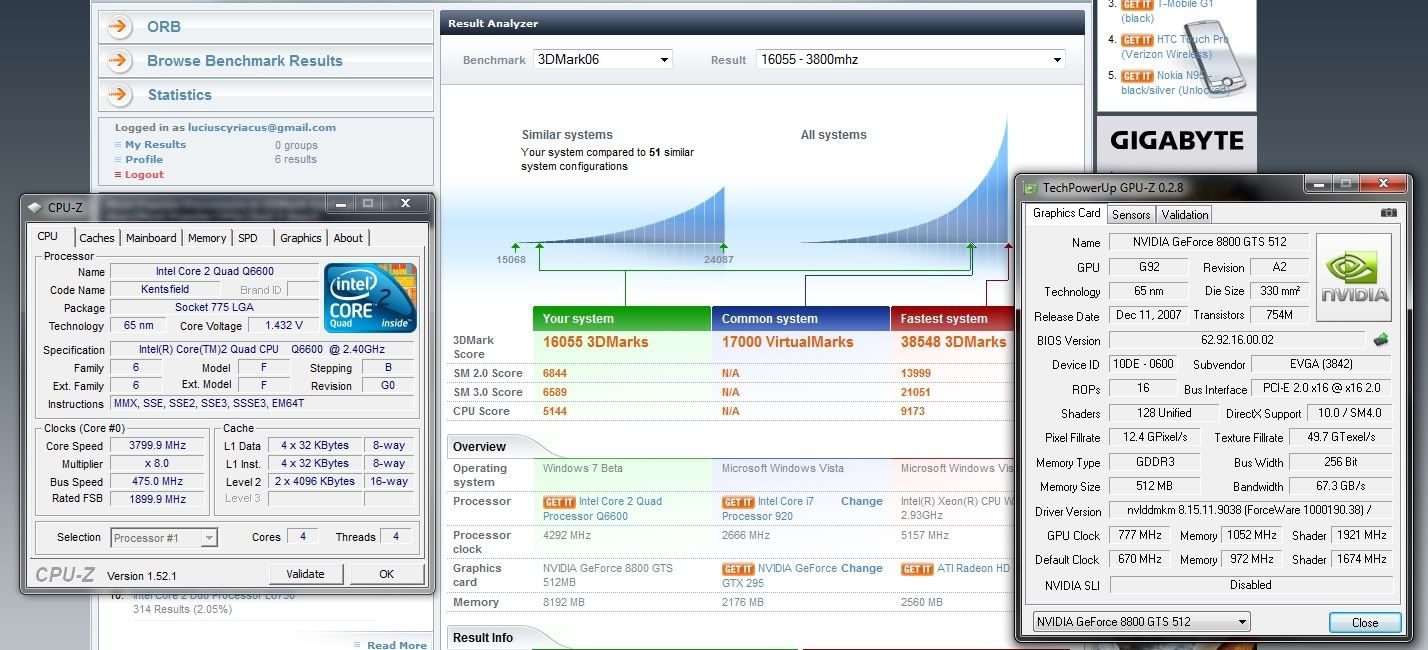
Task: Take a GPU-Z screenshot with the camera icon
Action: (1388, 213)
